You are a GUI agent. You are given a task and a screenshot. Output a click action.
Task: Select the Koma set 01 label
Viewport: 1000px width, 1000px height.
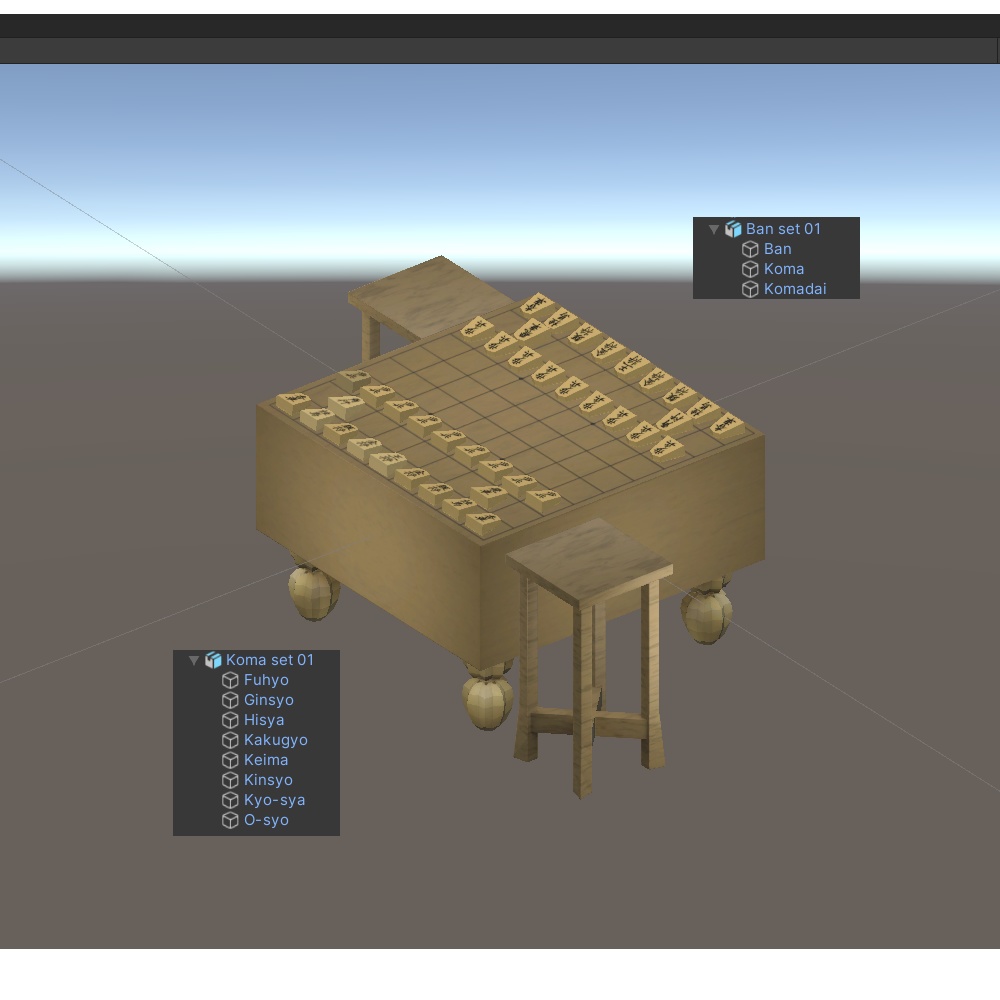coord(268,660)
